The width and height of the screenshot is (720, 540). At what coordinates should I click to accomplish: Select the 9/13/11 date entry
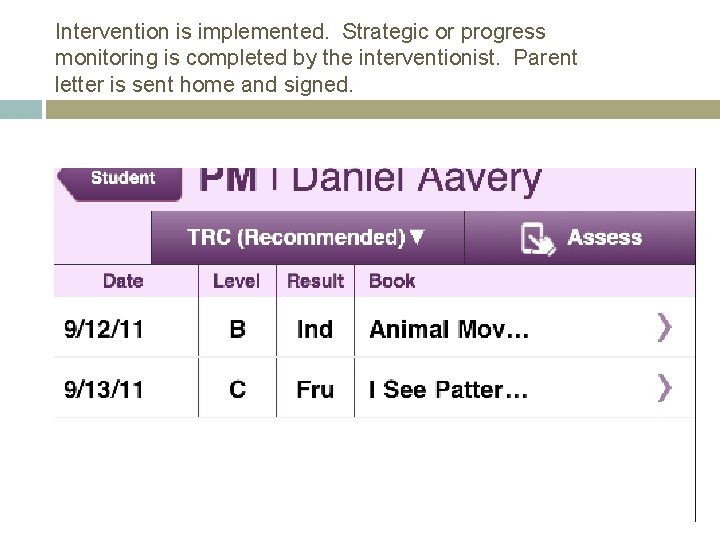104,389
